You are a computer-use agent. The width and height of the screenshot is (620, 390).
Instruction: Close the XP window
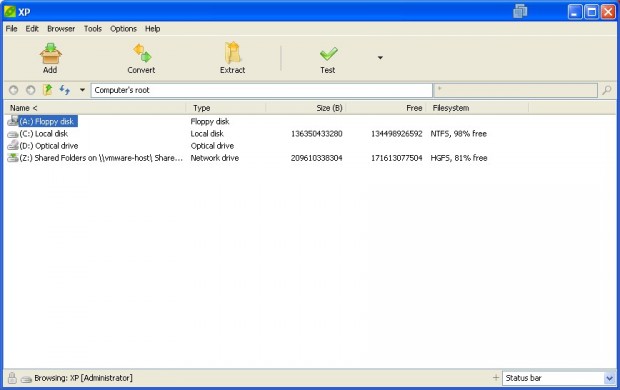point(608,11)
